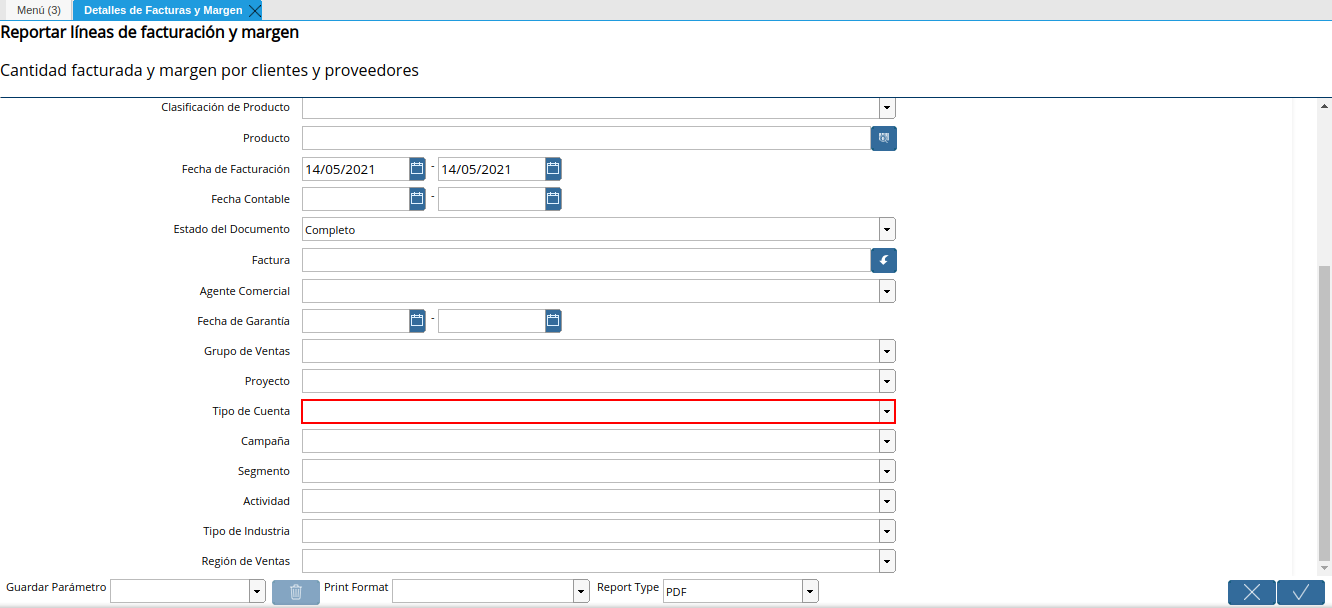Open calendar for Fecha de Facturación end date

(554, 169)
